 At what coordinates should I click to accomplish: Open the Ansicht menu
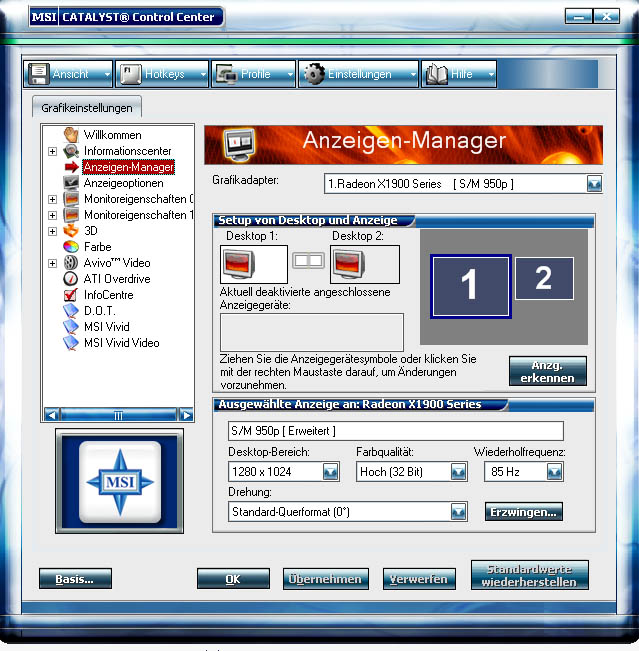[68, 74]
